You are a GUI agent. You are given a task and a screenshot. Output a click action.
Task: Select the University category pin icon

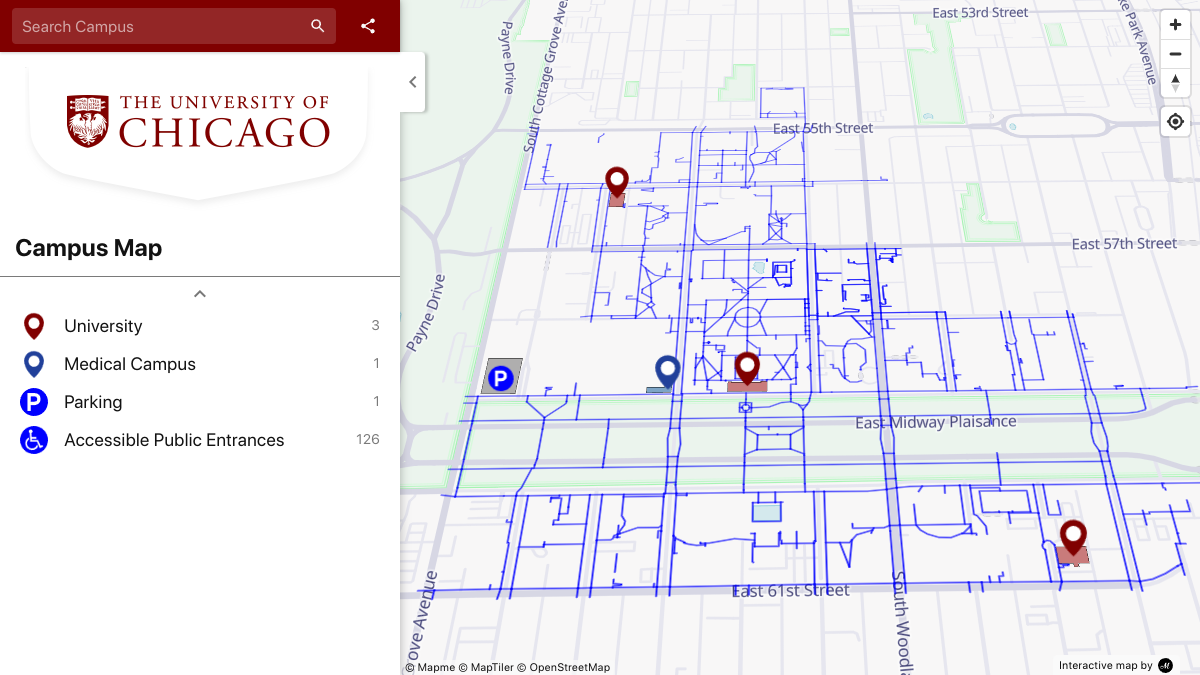(34, 326)
